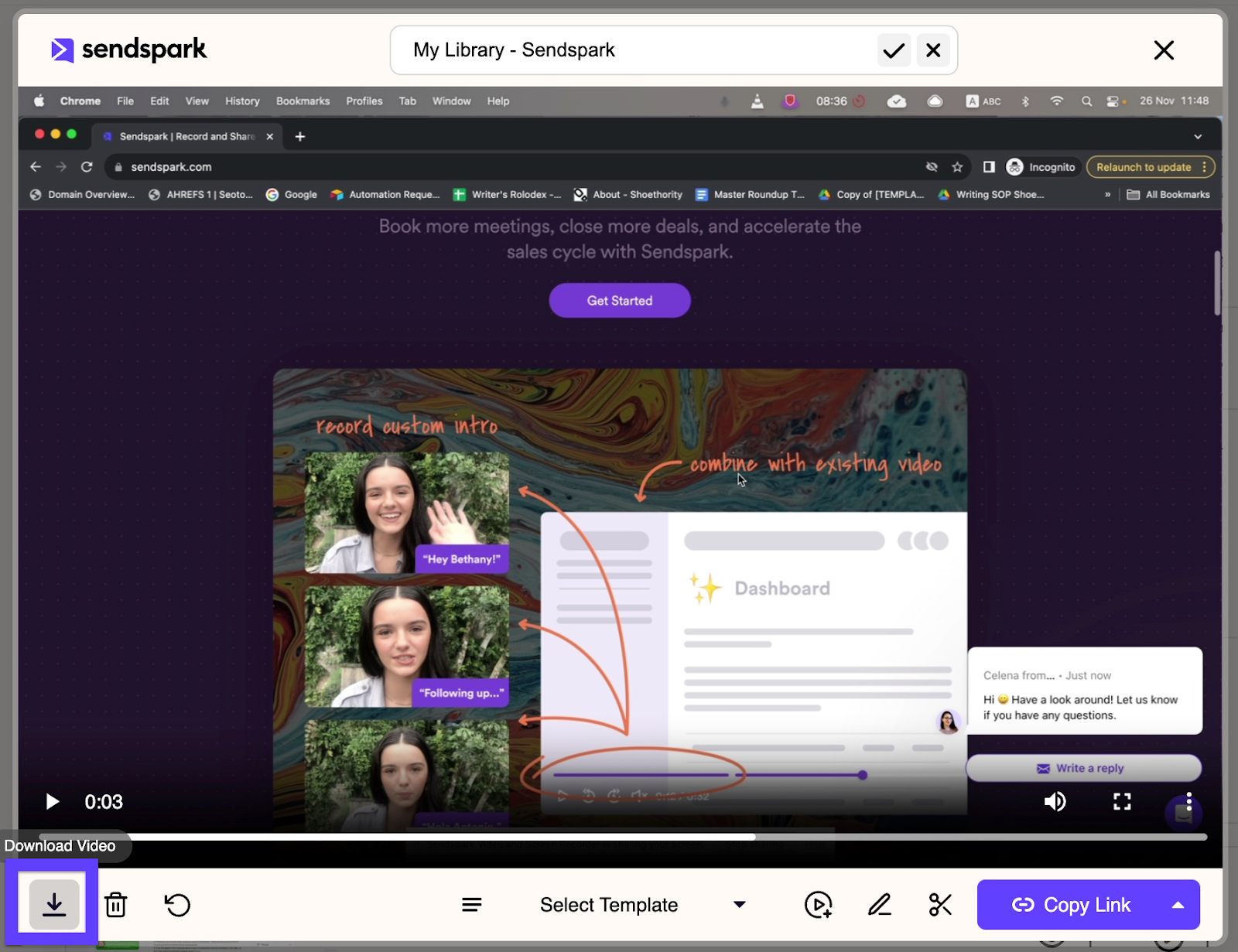Close the Sendspark browser tab

coord(270,136)
